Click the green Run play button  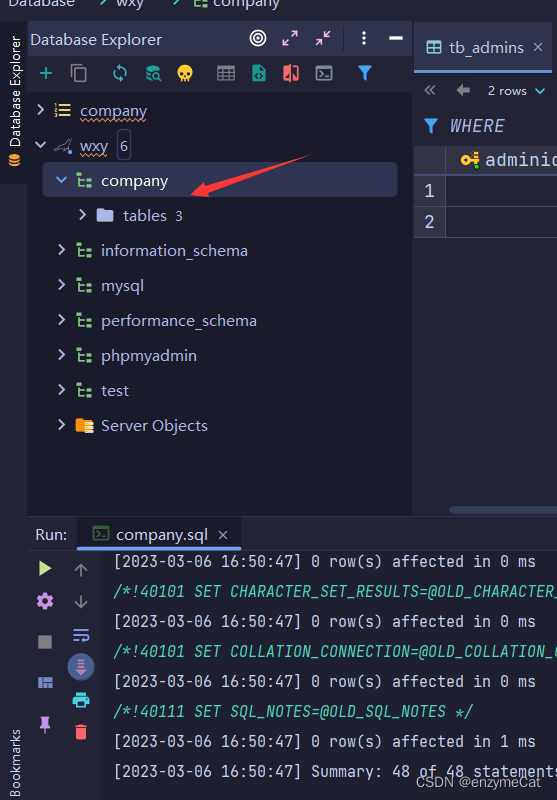pyautogui.click(x=45, y=568)
